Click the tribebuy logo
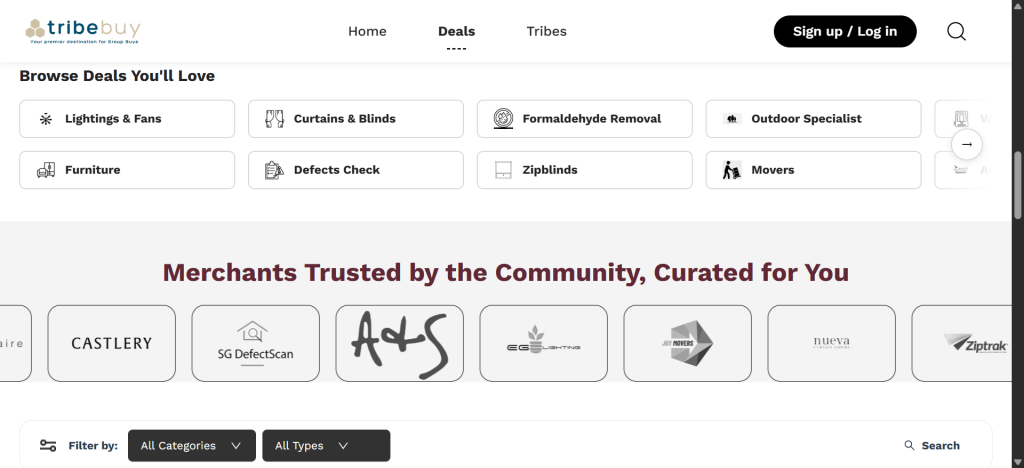The width and height of the screenshot is (1024, 468). [x=83, y=31]
